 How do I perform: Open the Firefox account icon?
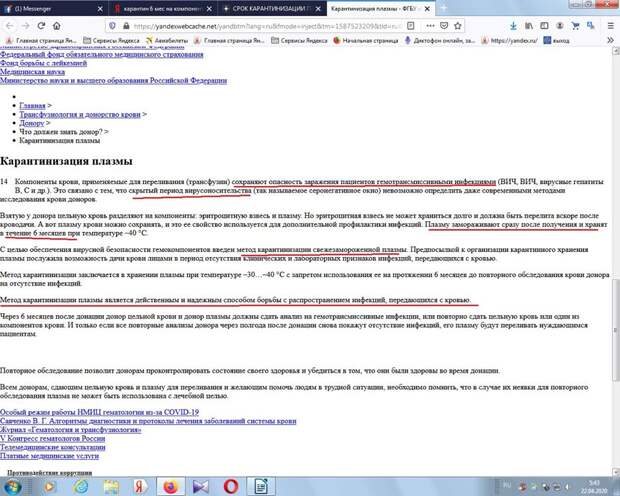[560, 26]
